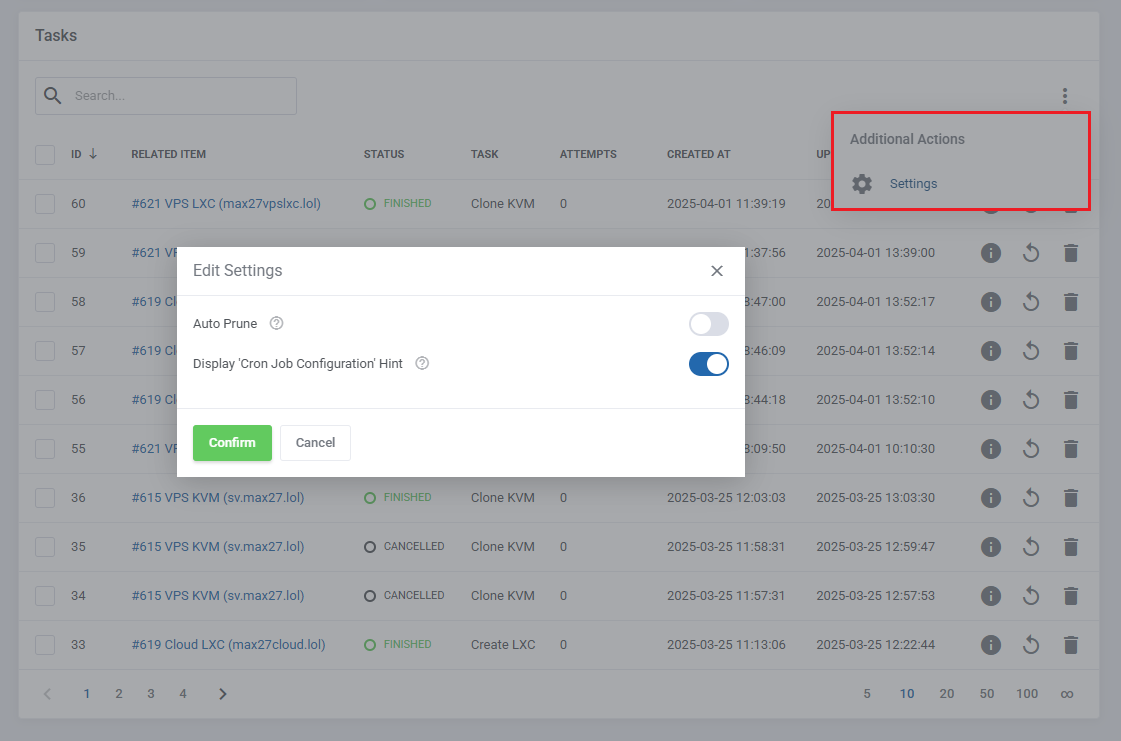Select the checkbox for task 59
The width and height of the screenshot is (1121, 741).
pyautogui.click(x=45, y=252)
